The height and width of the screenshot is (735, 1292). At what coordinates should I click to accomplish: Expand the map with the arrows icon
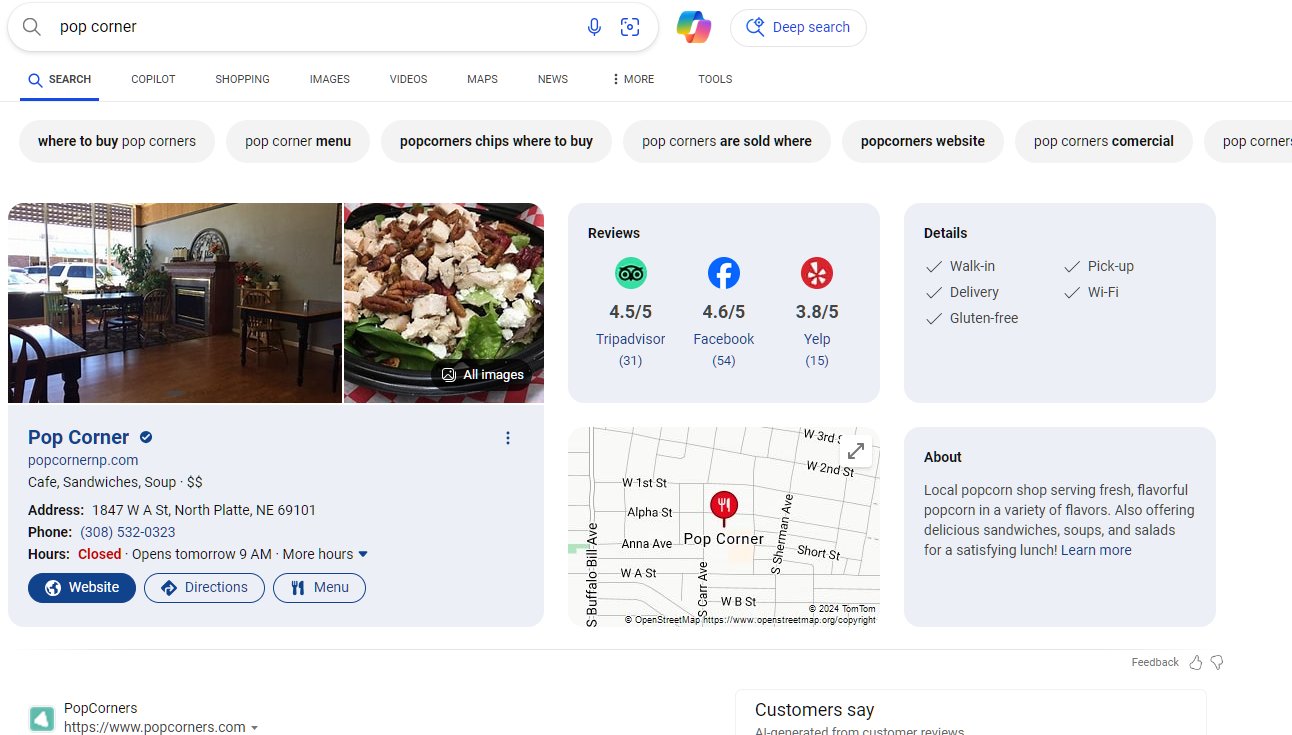tap(856, 451)
